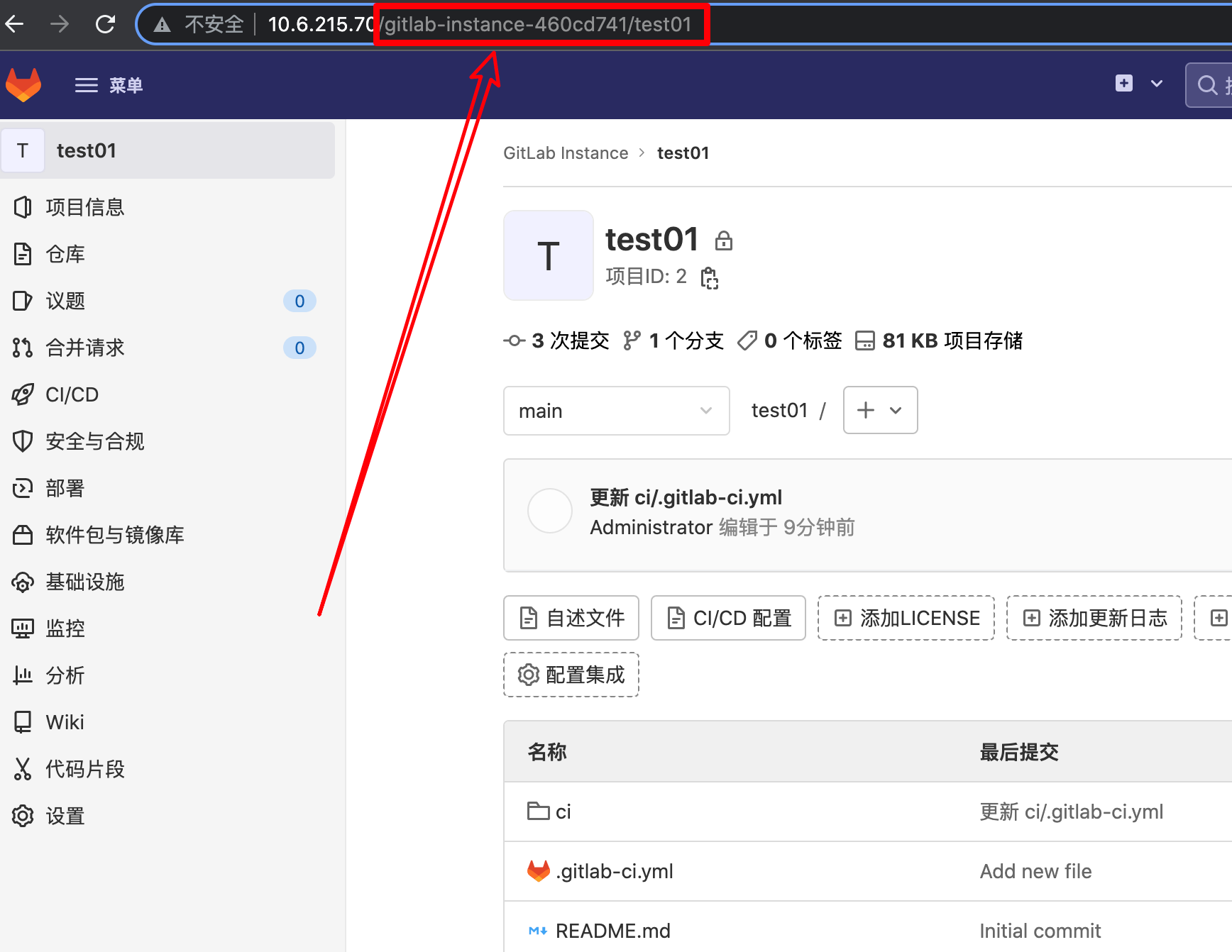Reload the page with the refresh icon
The width and height of the screenshot is (1232, 952).
[x=105, y=25]
